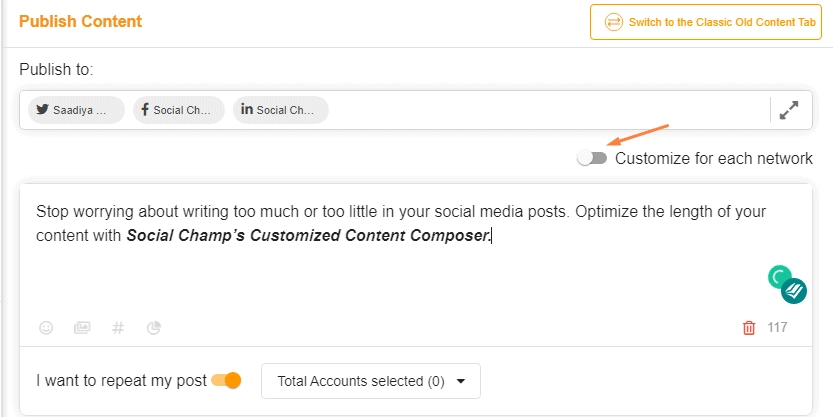Enable the Customize for each network toggle
The image size is (833, 417).
tap(592, 158)
